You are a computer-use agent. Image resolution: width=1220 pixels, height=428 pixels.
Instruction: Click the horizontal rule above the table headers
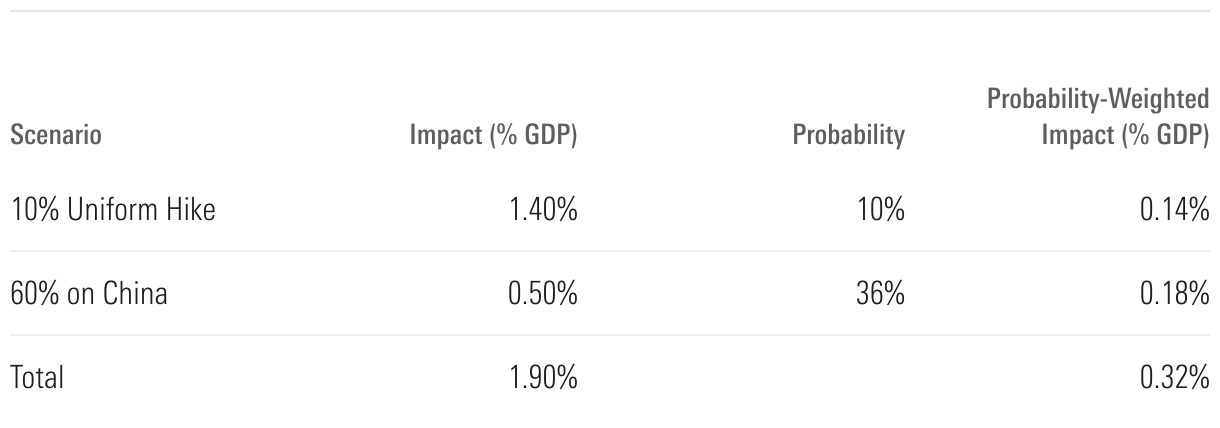tap(610, 11)
